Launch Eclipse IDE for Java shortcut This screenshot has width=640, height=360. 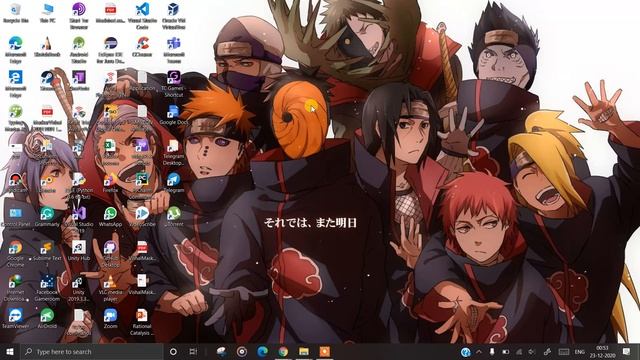coord(111,50)
